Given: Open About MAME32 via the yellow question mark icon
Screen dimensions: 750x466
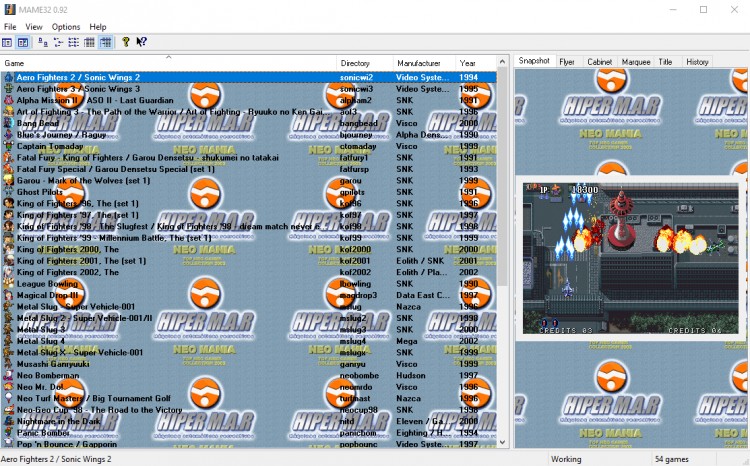Looking at the screenshot, I should coord(125,42).
